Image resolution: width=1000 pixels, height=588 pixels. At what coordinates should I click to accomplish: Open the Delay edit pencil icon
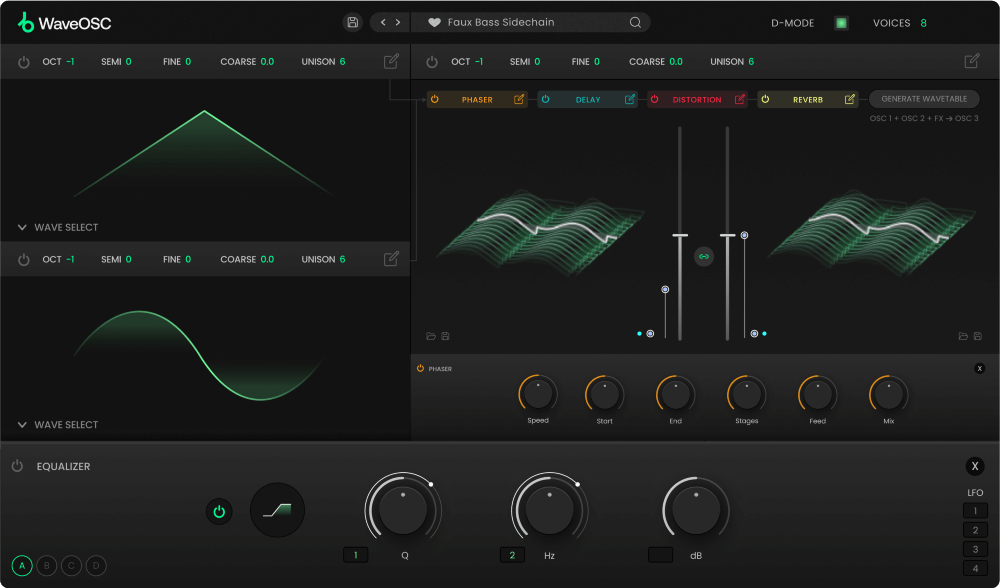629,99
